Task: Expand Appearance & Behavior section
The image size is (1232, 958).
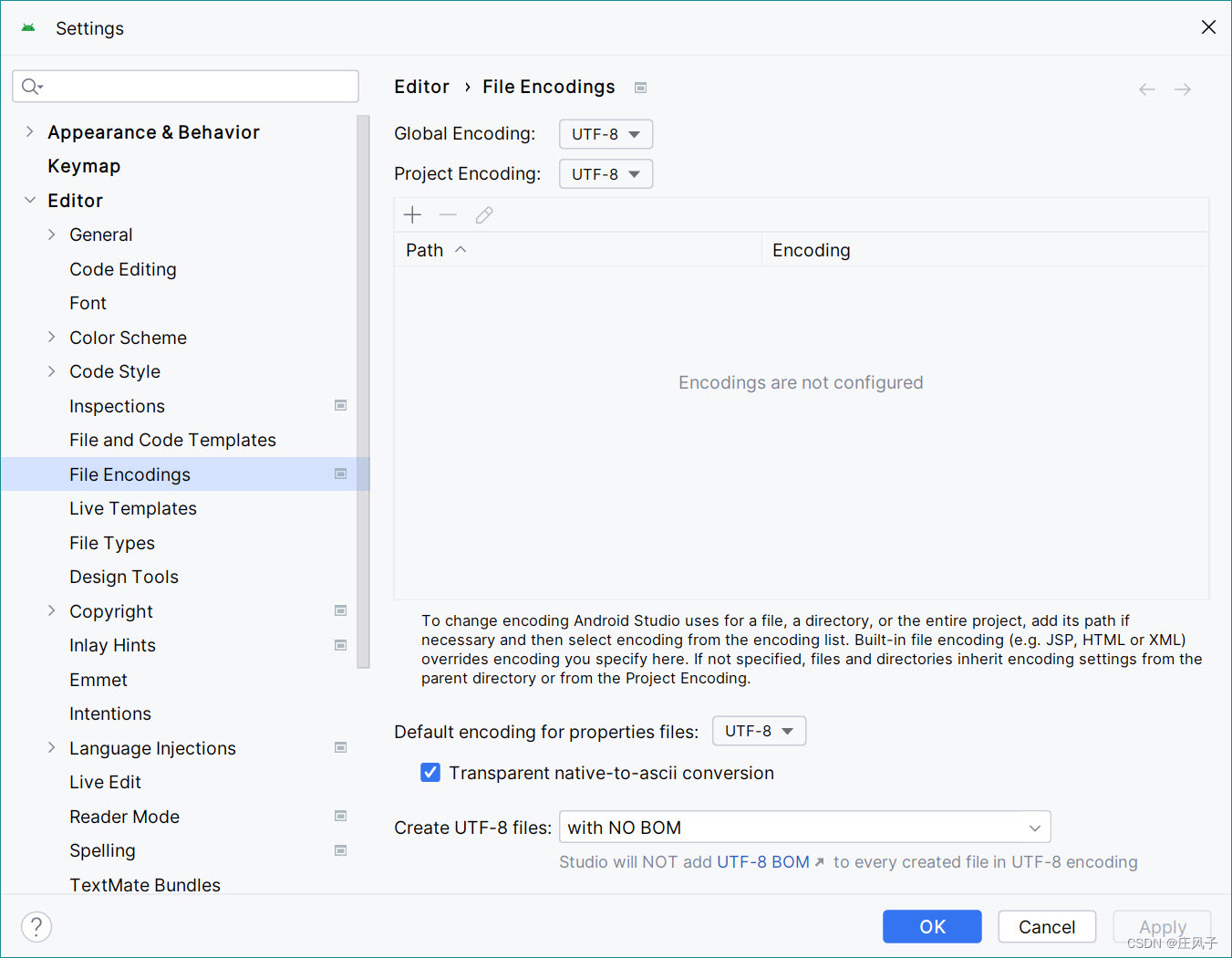Action: click(x=30, y=131)
